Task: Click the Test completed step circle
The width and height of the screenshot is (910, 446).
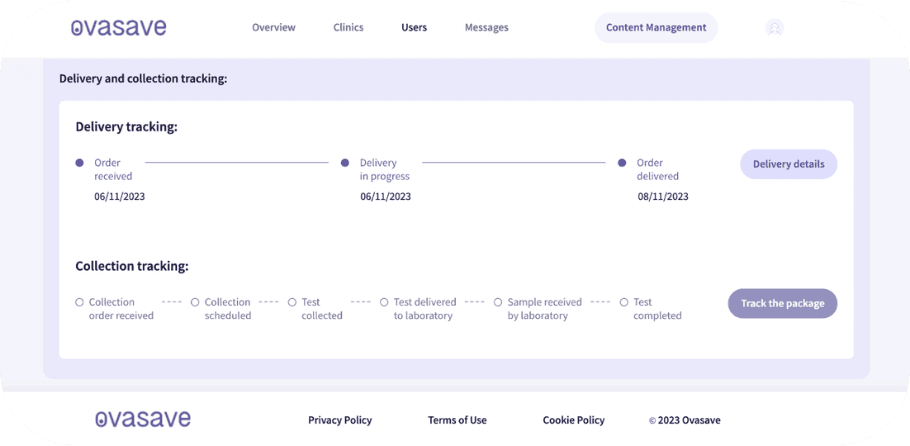Action: (624, 302)
